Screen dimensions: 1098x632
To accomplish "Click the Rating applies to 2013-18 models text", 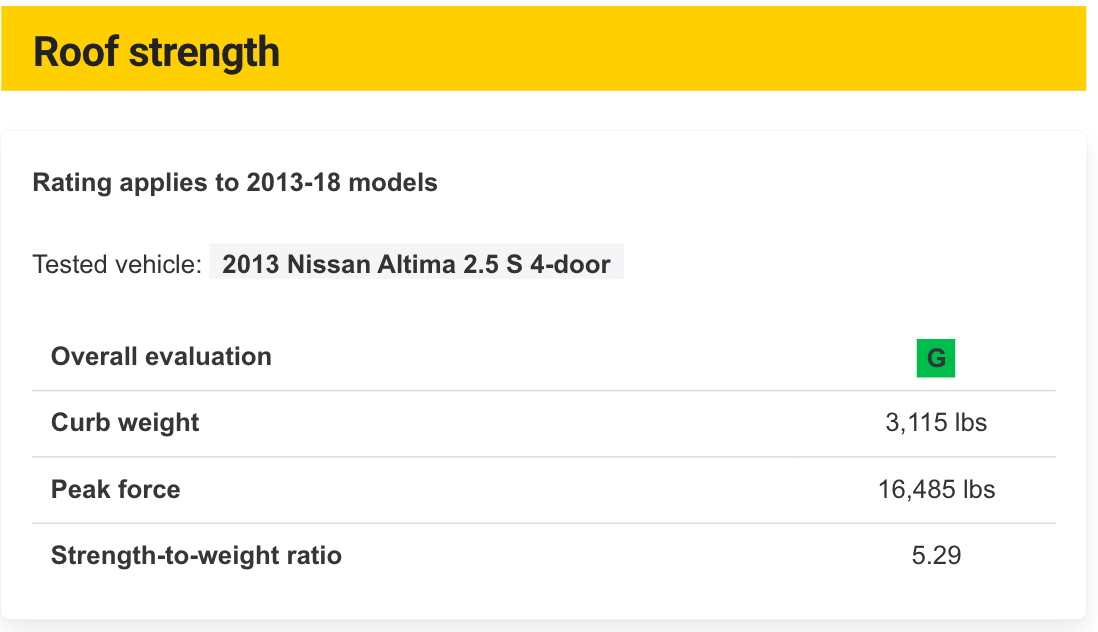I will pyautogui.click(x=235, y=183).
